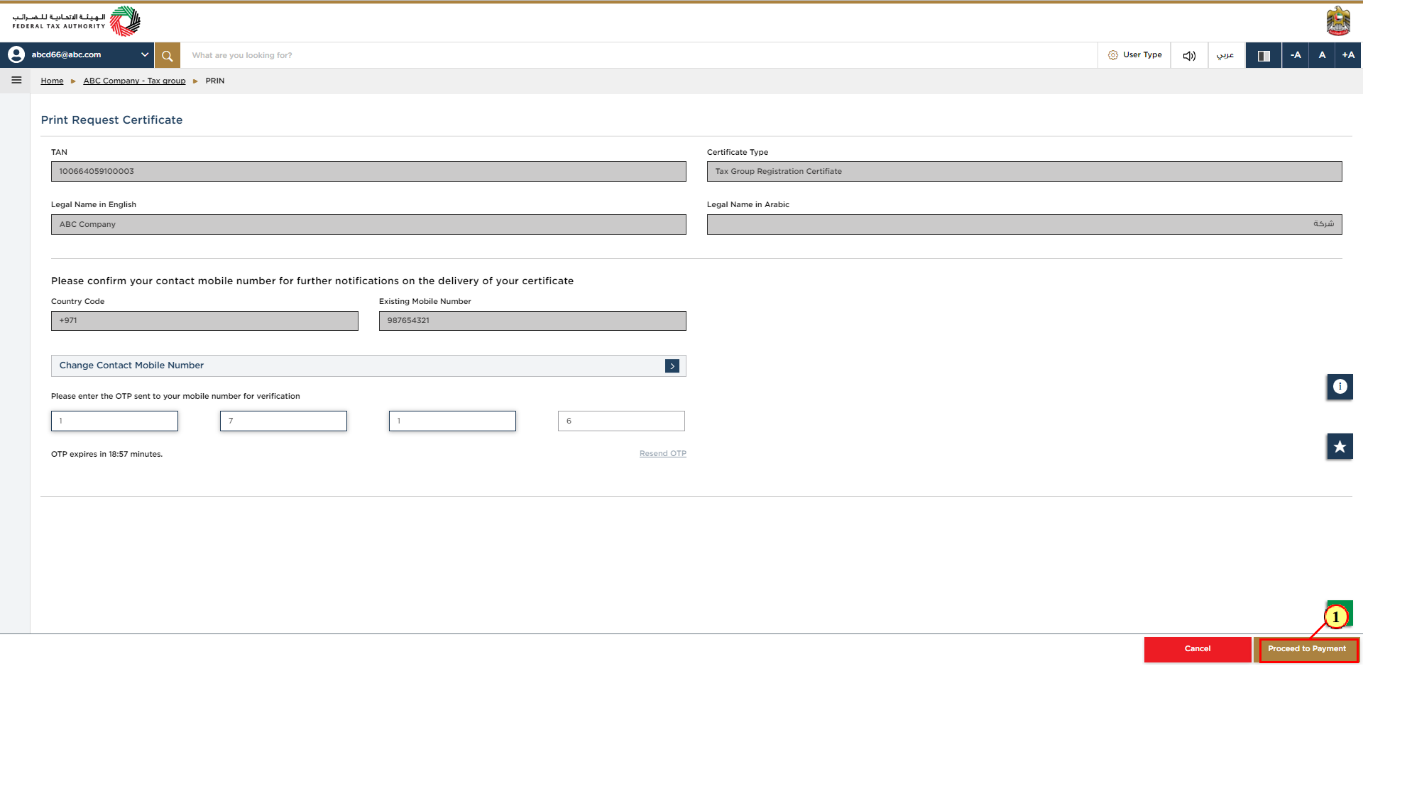Switch language to Arabic (عربي)
This screenshot has height=801, width=1414.
1225,55
